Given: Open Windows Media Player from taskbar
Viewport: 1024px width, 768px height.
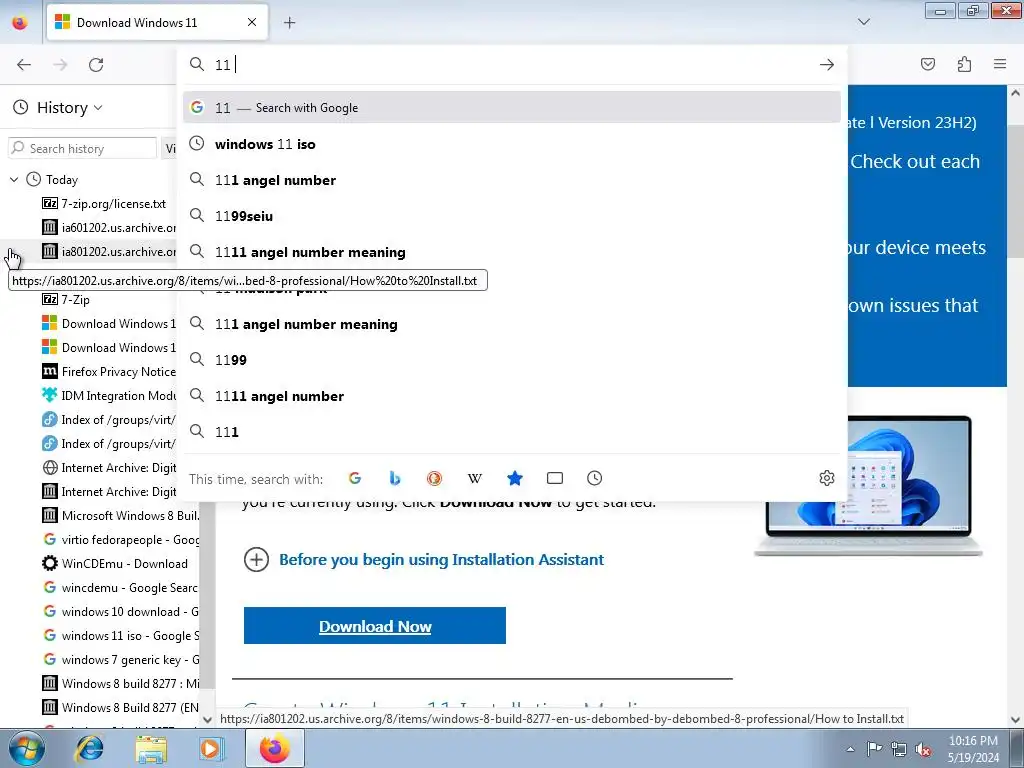Looking at the screenshot, I should pyautogui.click(x=212, y=748).
